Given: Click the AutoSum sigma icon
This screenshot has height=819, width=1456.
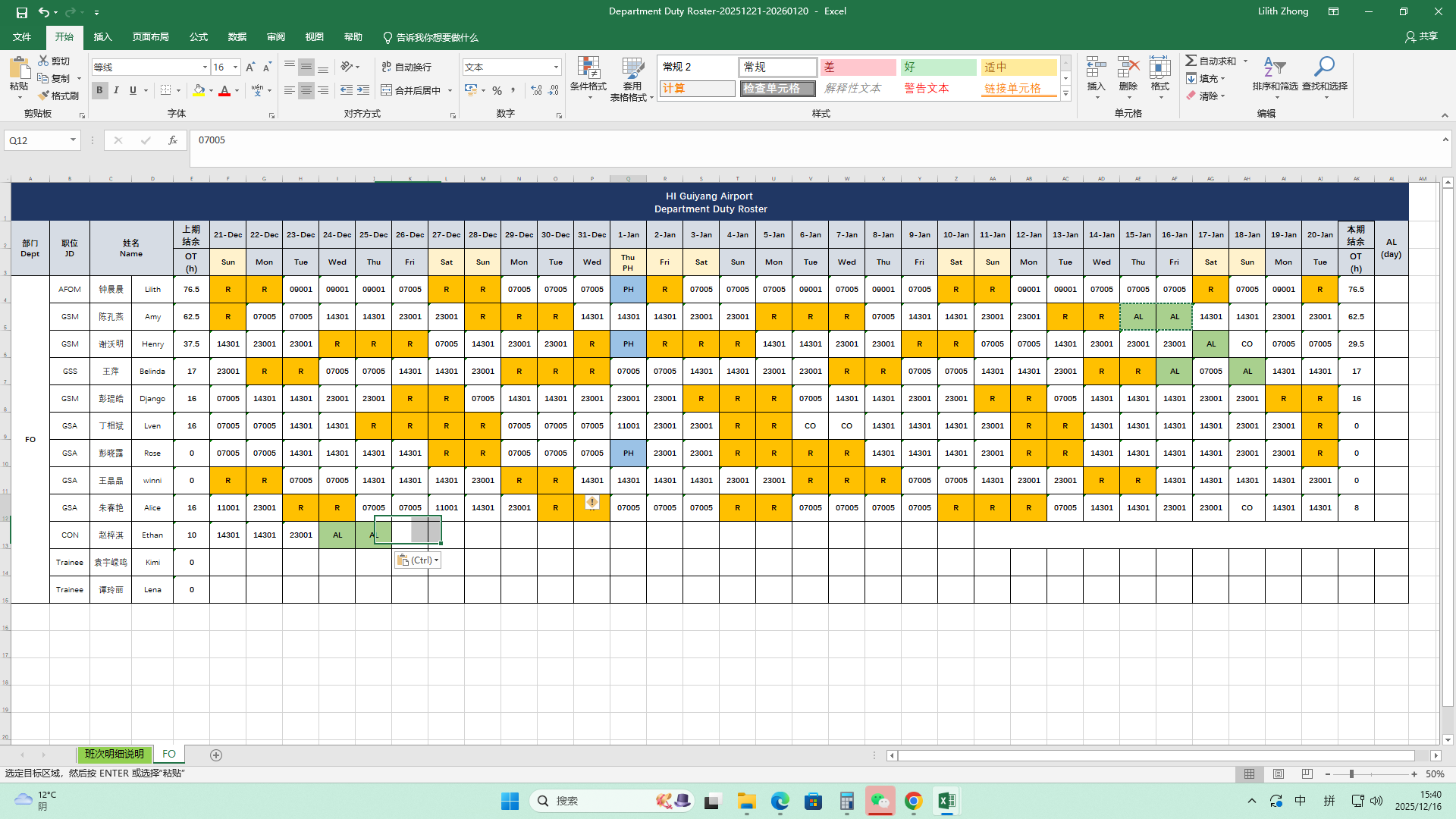Looking at the screenshot, I should point(1191,61).
